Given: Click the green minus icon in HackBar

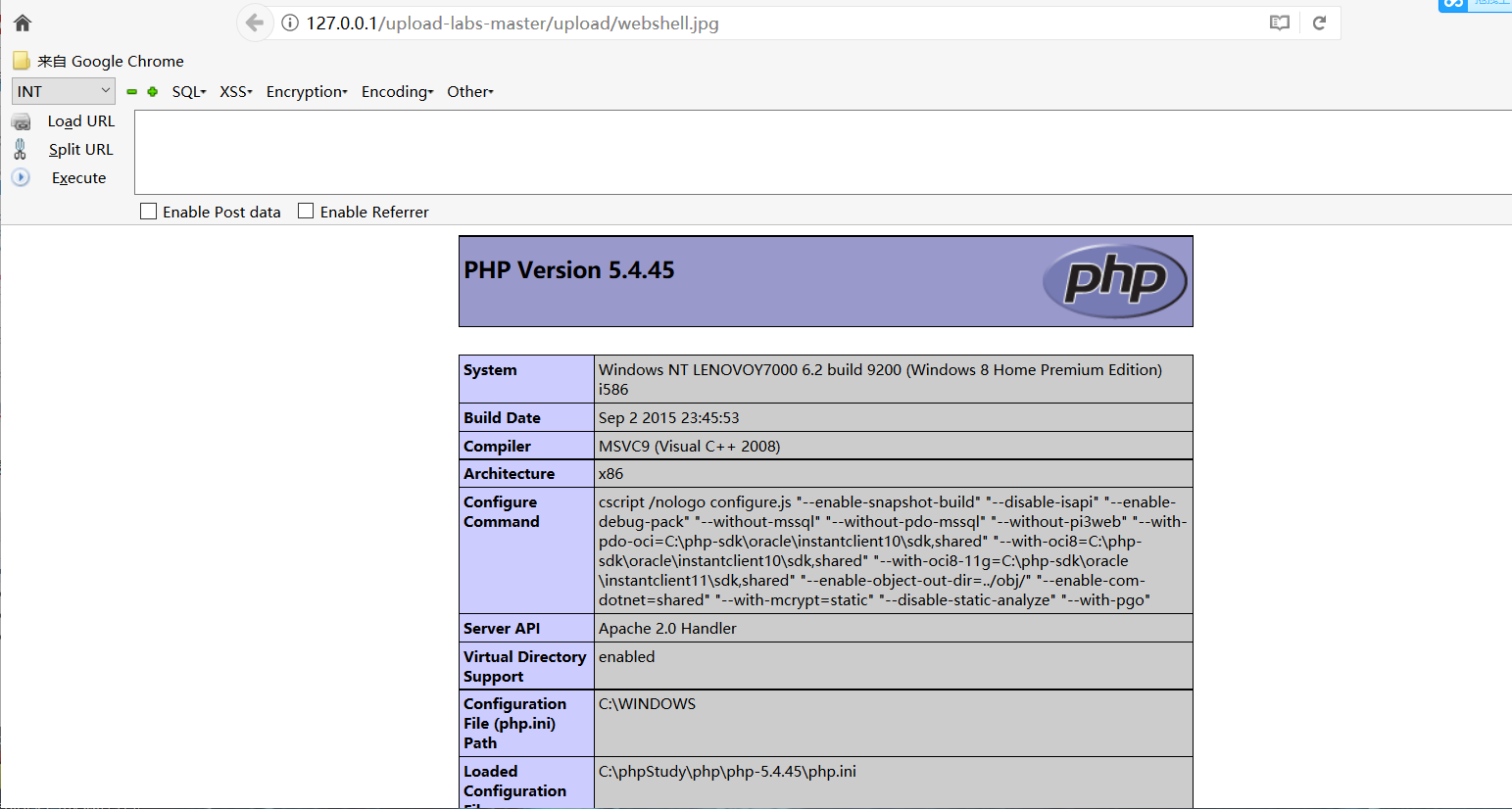Looking at the screenshot, I should 132,92.
